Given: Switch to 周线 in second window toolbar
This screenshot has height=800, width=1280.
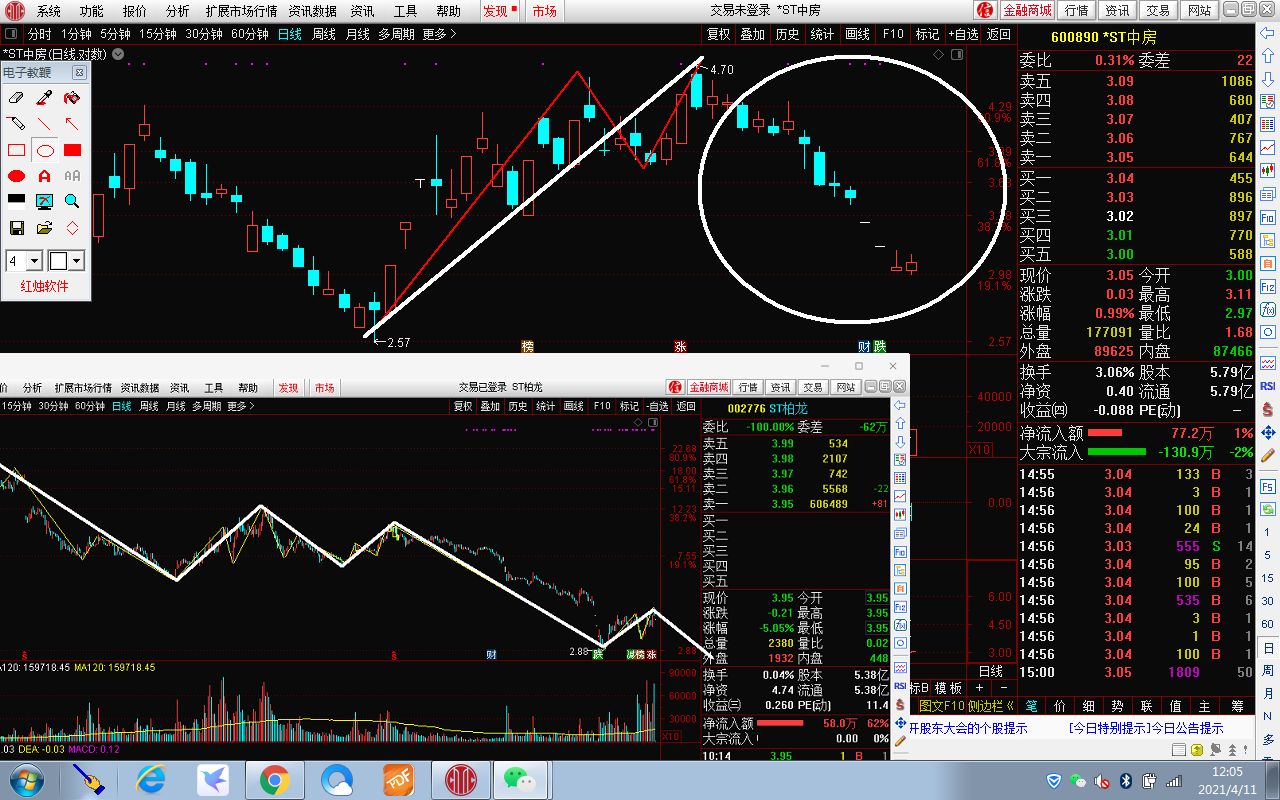Looking at the screenshot, I should click(x=148, y=406).
